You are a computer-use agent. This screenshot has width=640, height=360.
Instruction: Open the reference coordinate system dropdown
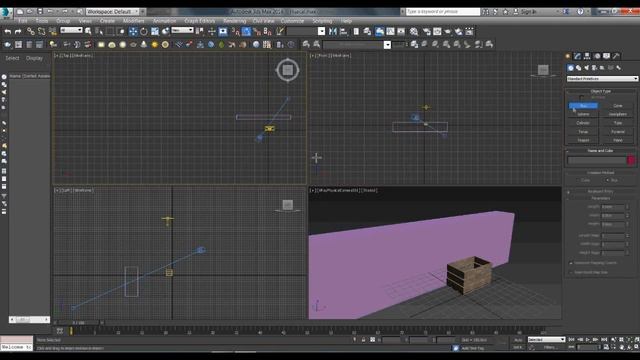pyautogui.click(x=182, y=30)
